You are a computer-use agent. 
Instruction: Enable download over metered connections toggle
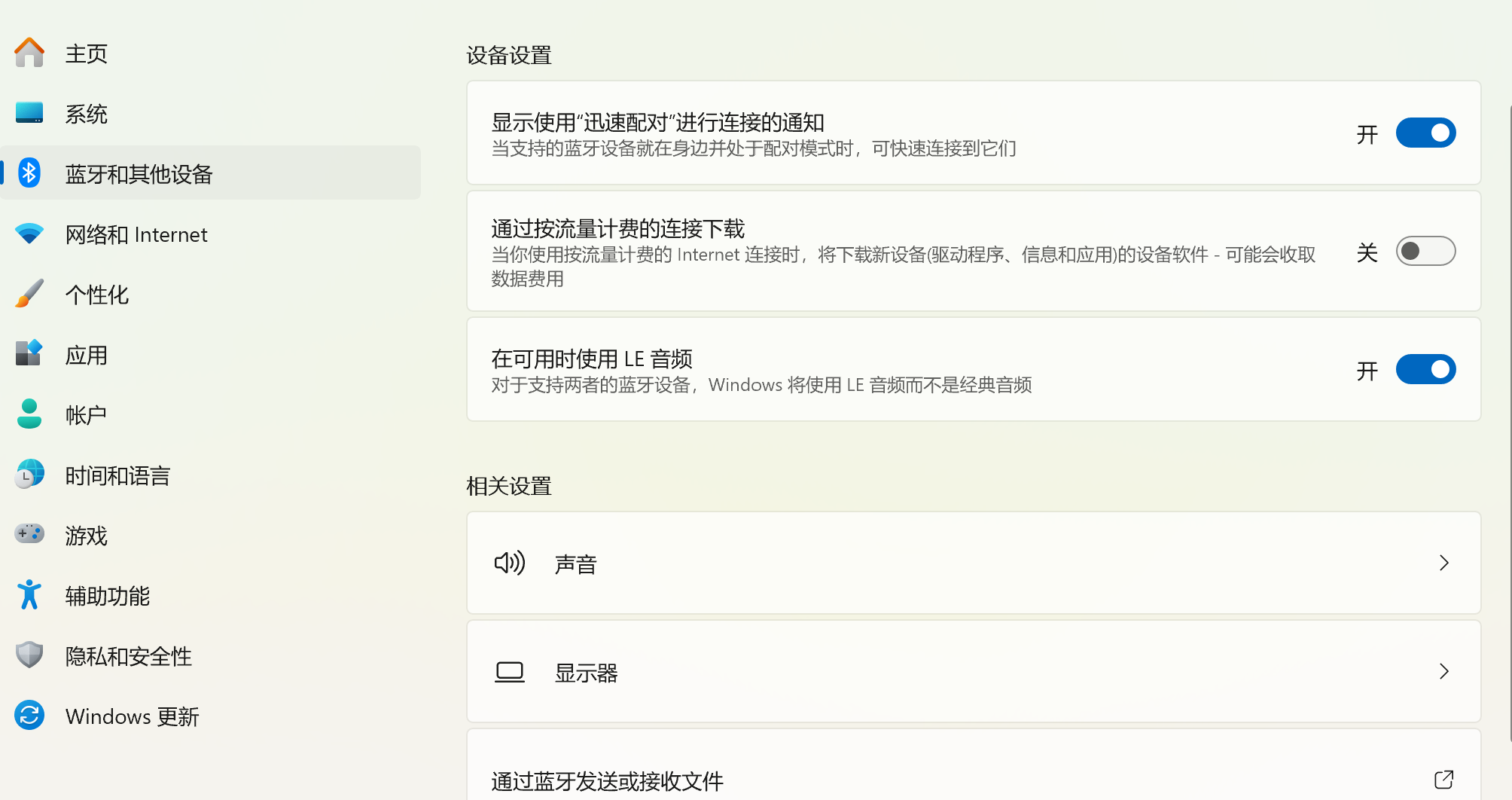(x=1425, y=252)
